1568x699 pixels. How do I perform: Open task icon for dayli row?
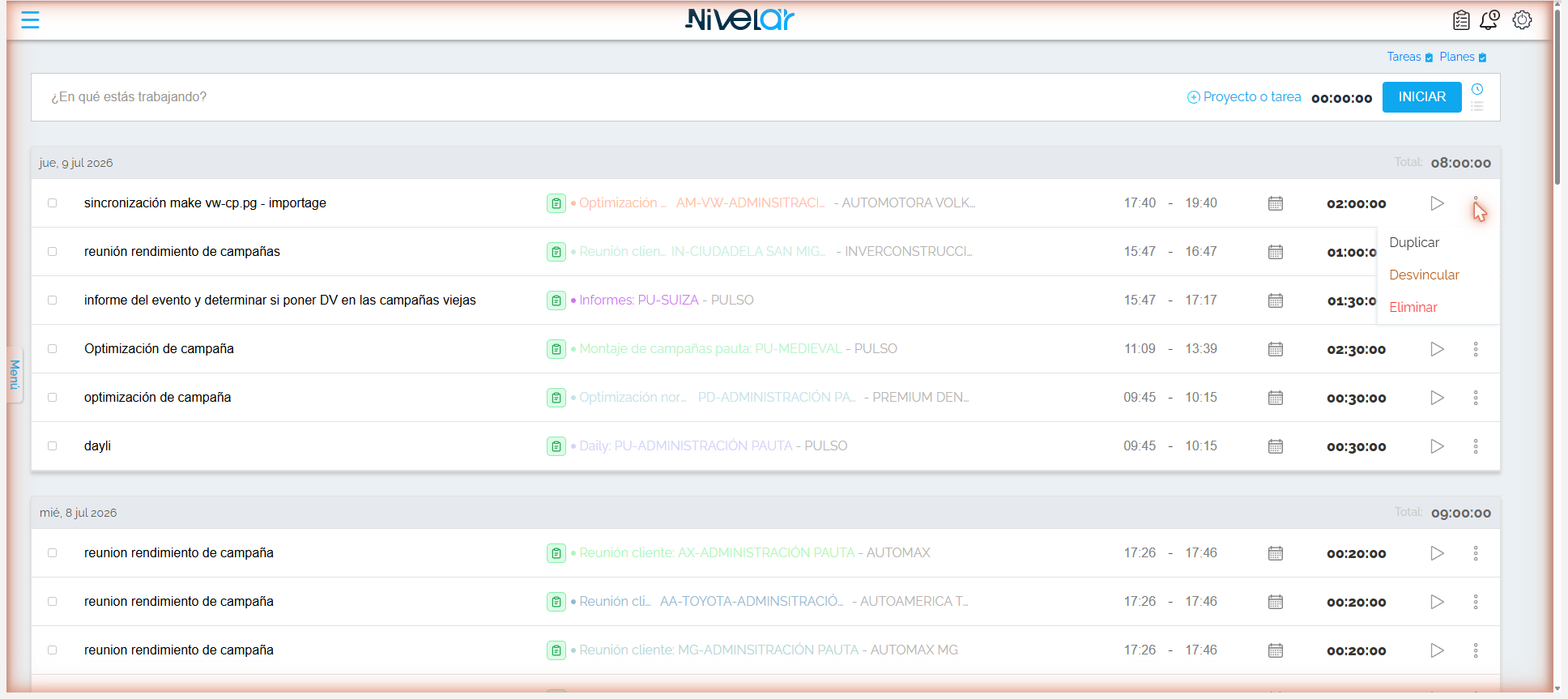click(x=556, y=446)
